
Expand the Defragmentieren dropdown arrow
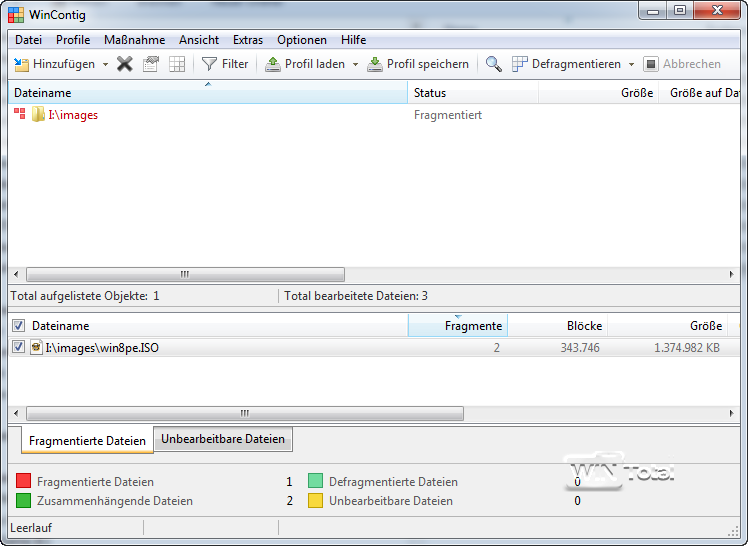pyautogui.click(x=631, y=65)
